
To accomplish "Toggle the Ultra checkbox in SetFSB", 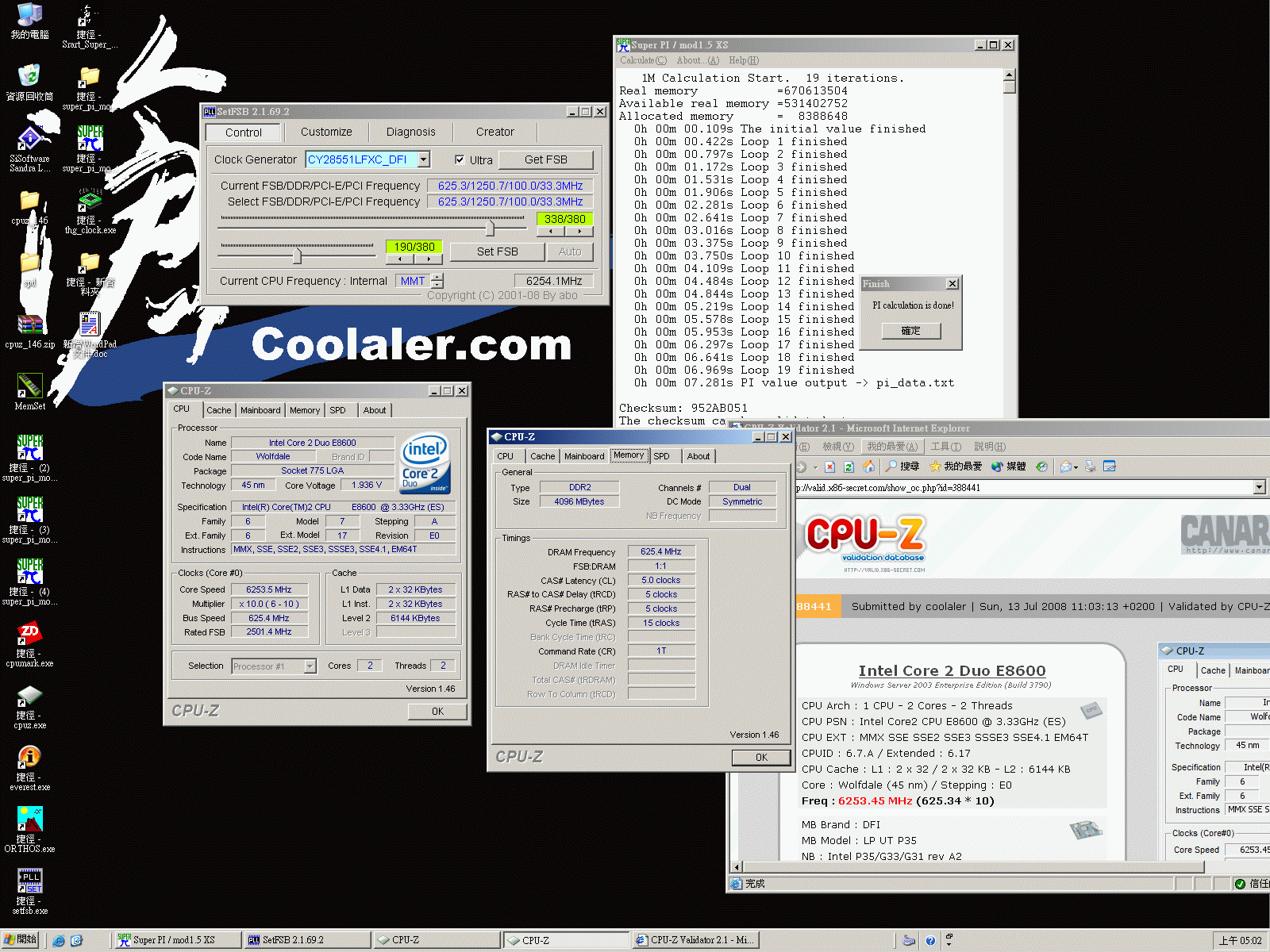I will [x=460, y=159].
